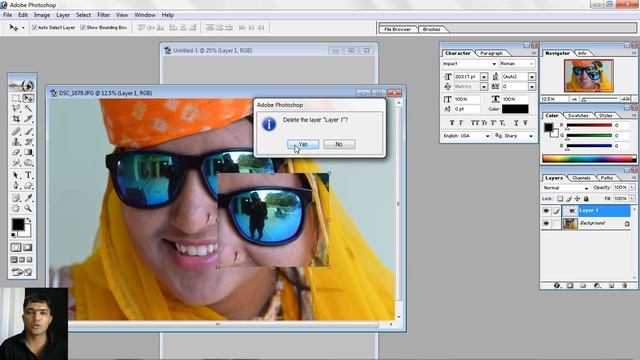Open the leading (Auto) dropdown arrow
The height and width of the screenshot is (360, 640).
[x=531, y=77]
